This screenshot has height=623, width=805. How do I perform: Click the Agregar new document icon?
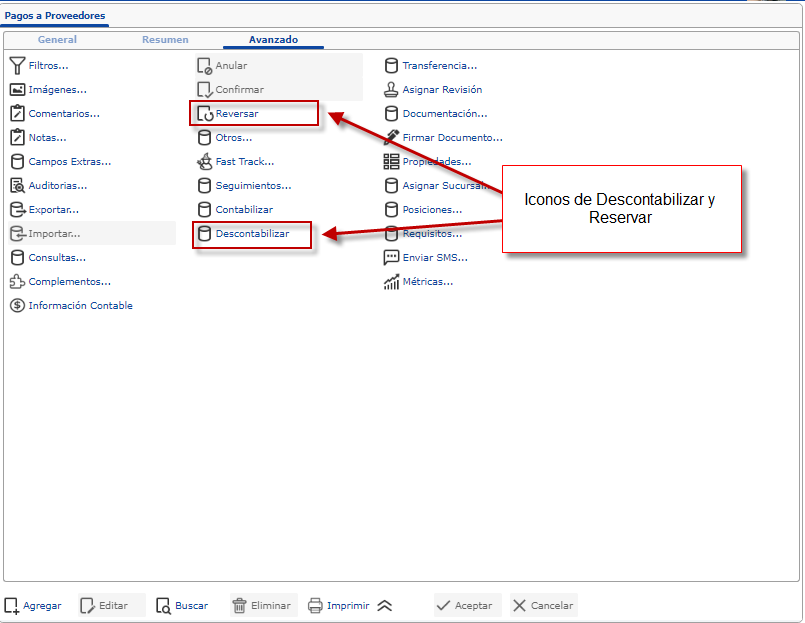(11, 606)
